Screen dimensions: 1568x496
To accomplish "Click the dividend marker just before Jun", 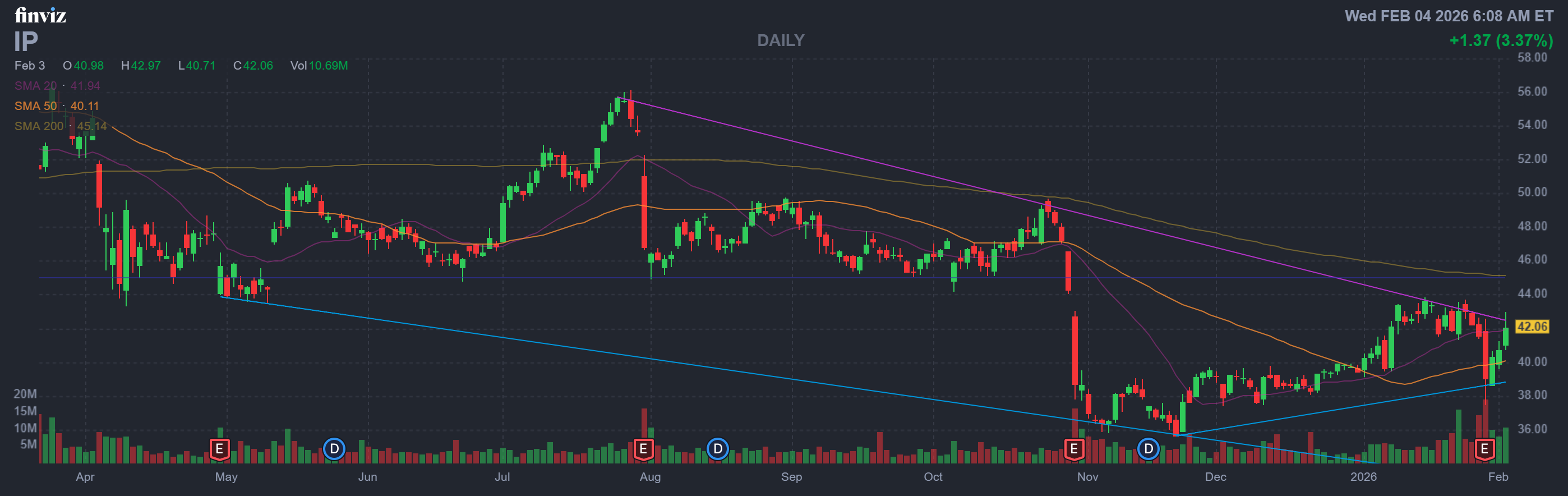I will [x=334, y=449].
